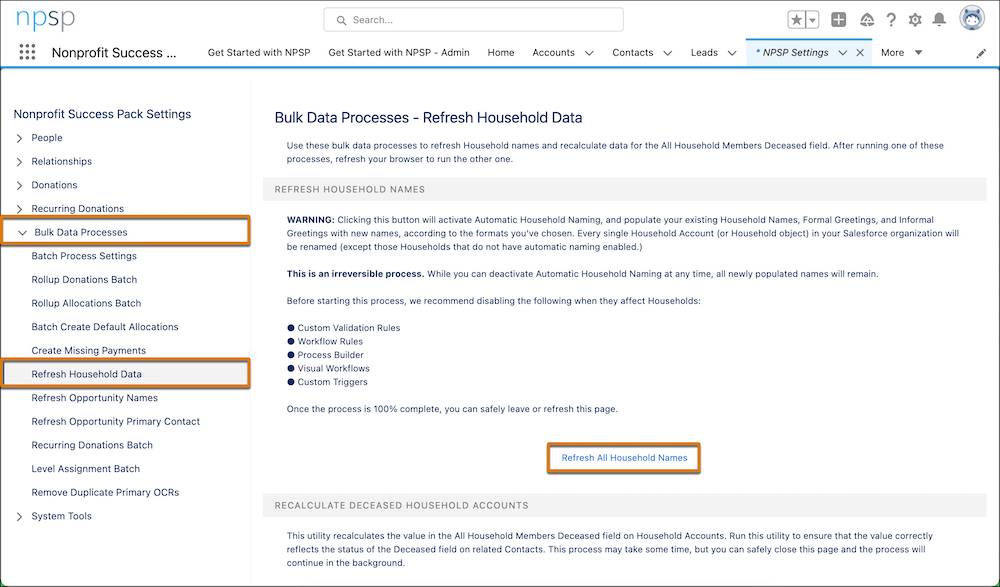Open the Accounts tab dropdown chevron
Image resolution: width=1000 pixels, height=587 pixels.
point(589,53)
